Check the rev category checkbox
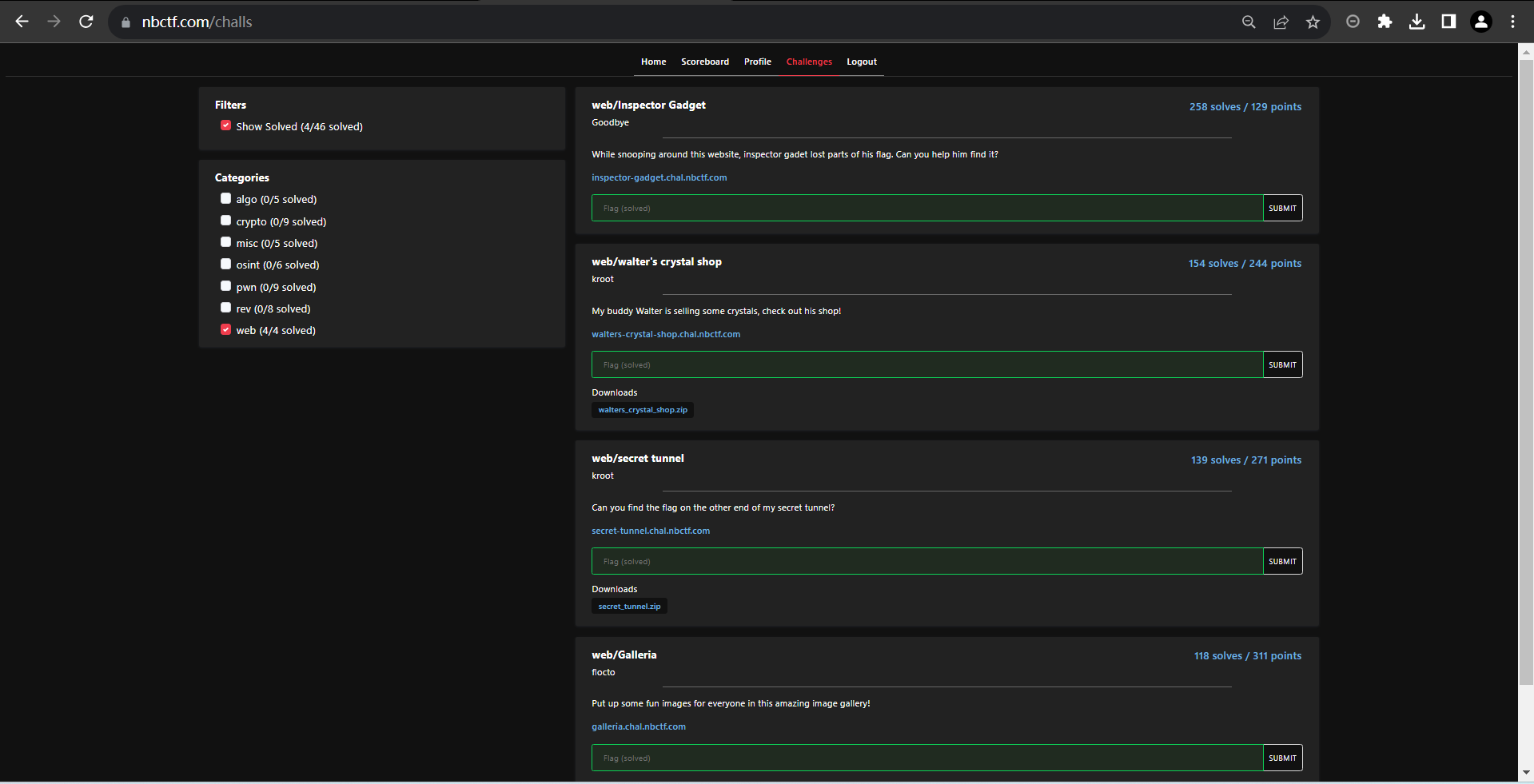 click(225, 308)
